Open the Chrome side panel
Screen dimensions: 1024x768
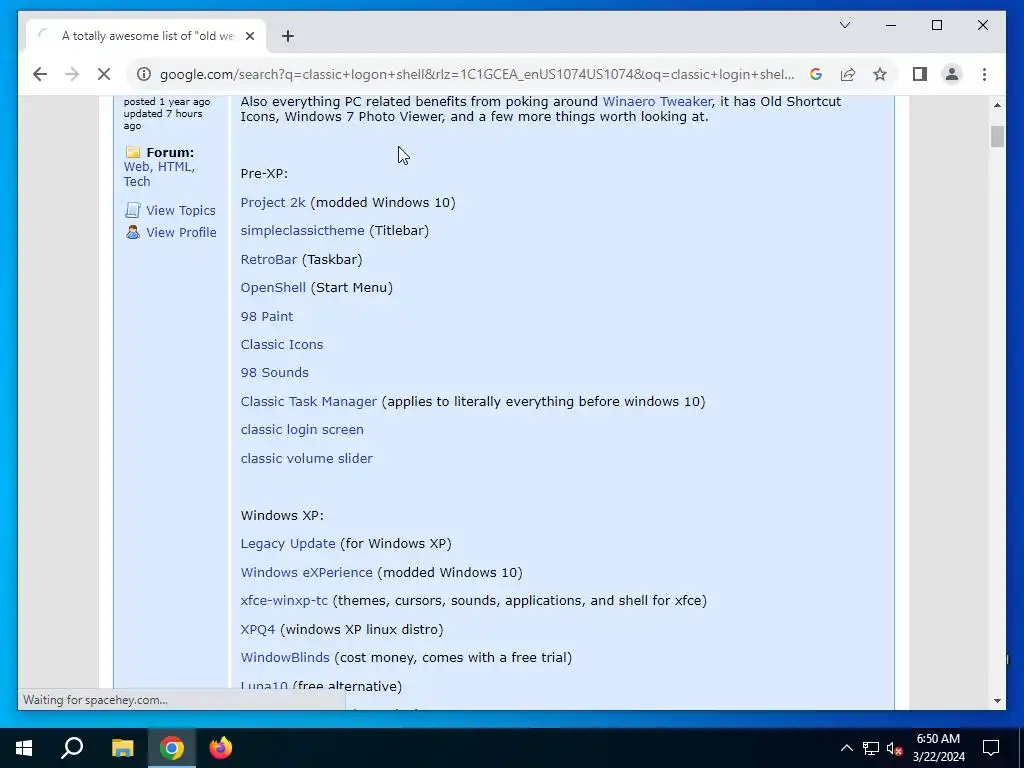(920, 74)
